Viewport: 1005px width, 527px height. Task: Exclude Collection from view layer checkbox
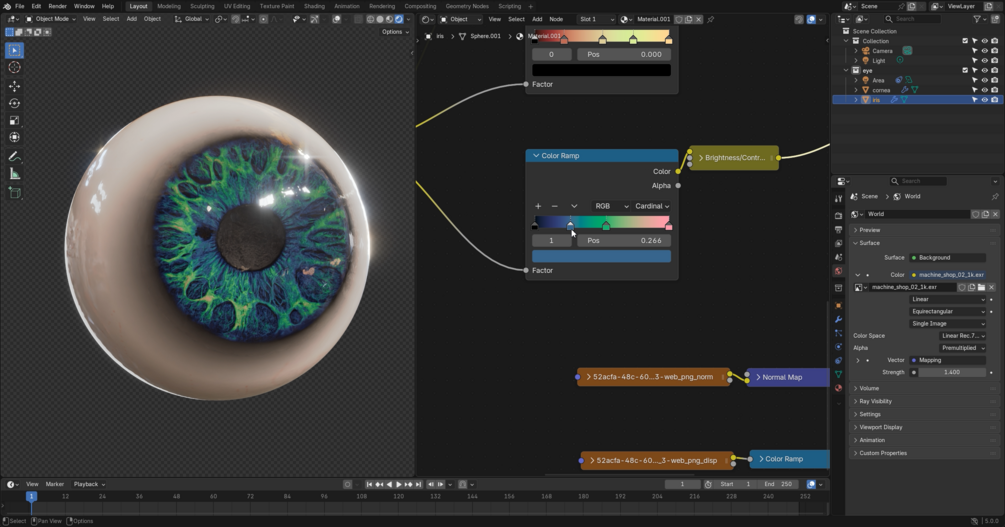(x=965, y=41)
